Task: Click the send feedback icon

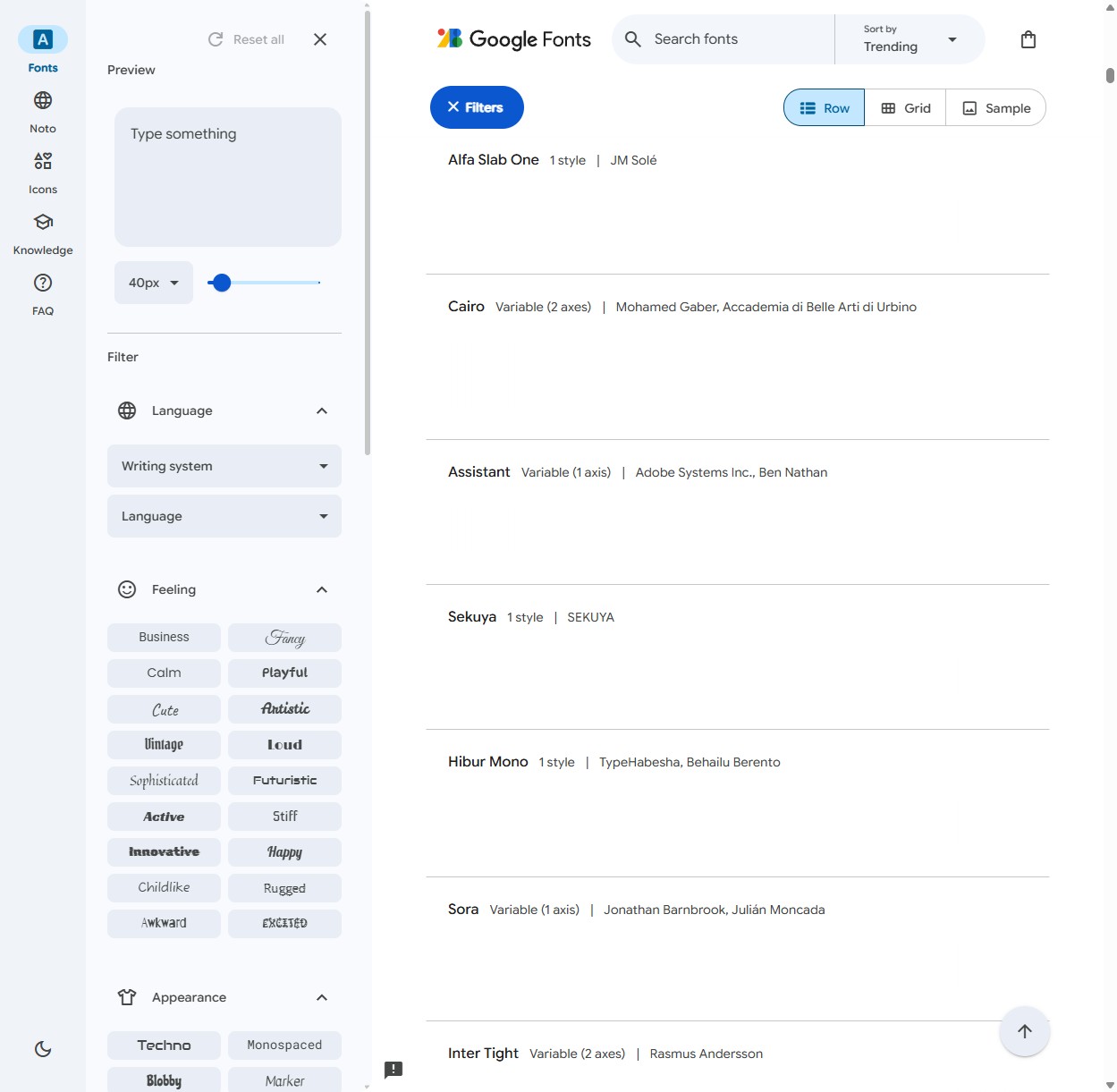Action: point(393,1070)
